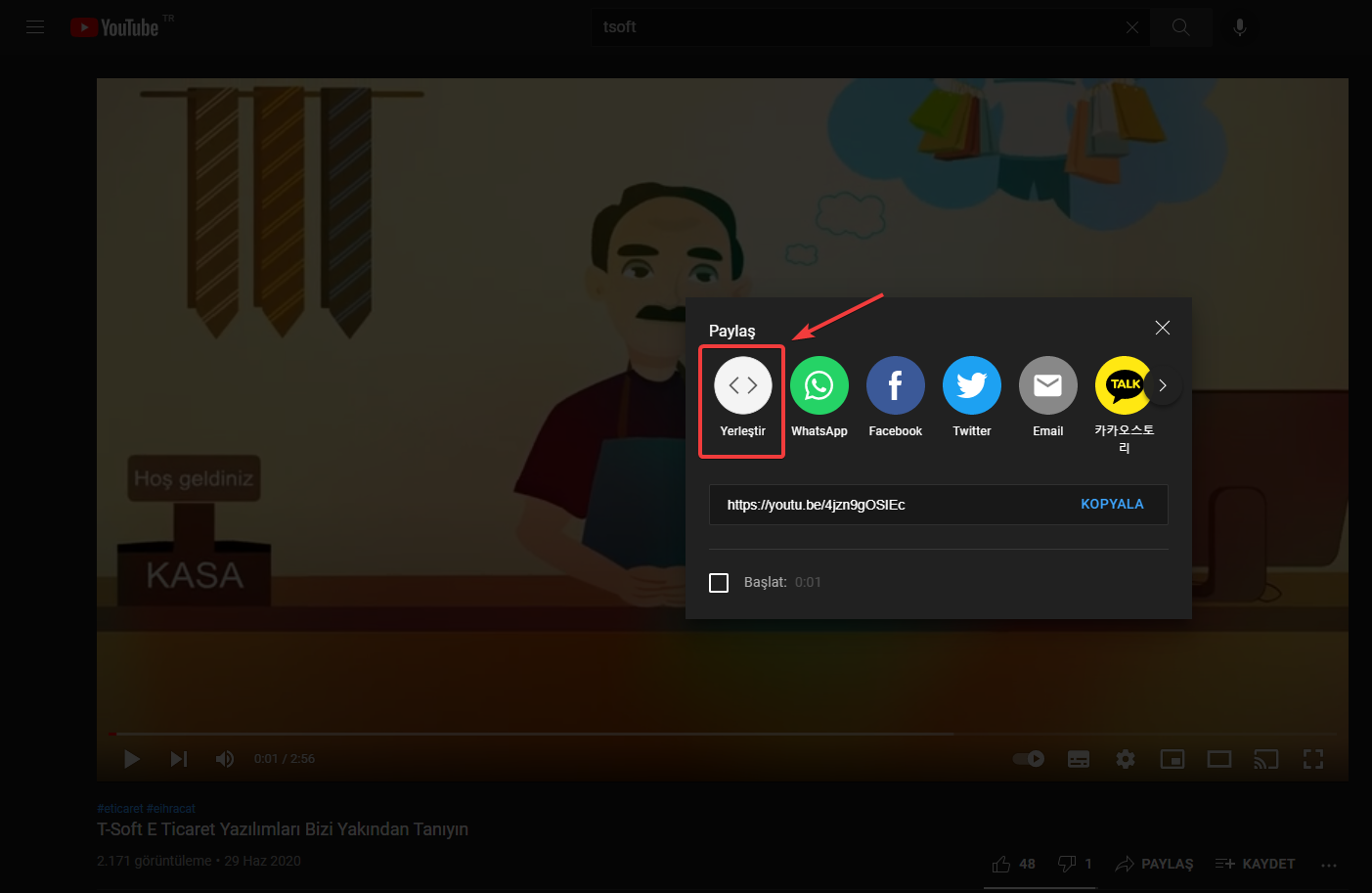Seek on the video progress bar

(x=722, y=734)
